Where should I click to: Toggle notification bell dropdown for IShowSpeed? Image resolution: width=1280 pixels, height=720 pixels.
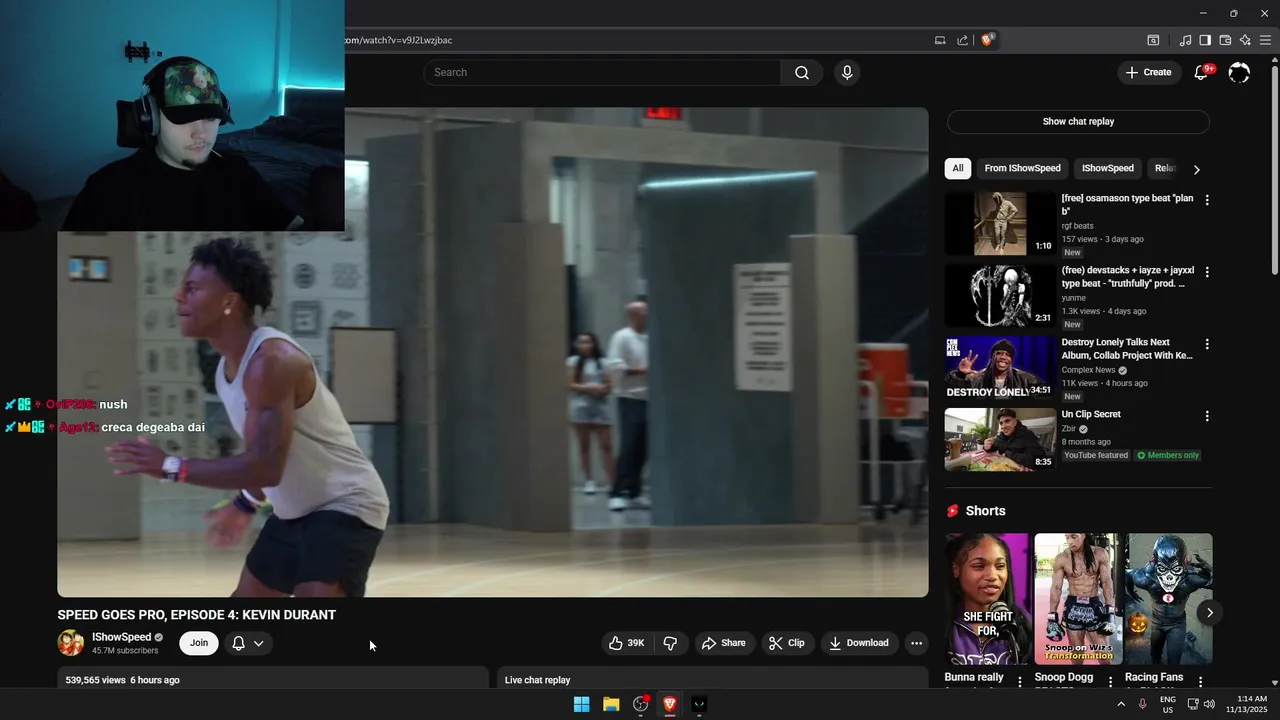pos(248,643)
